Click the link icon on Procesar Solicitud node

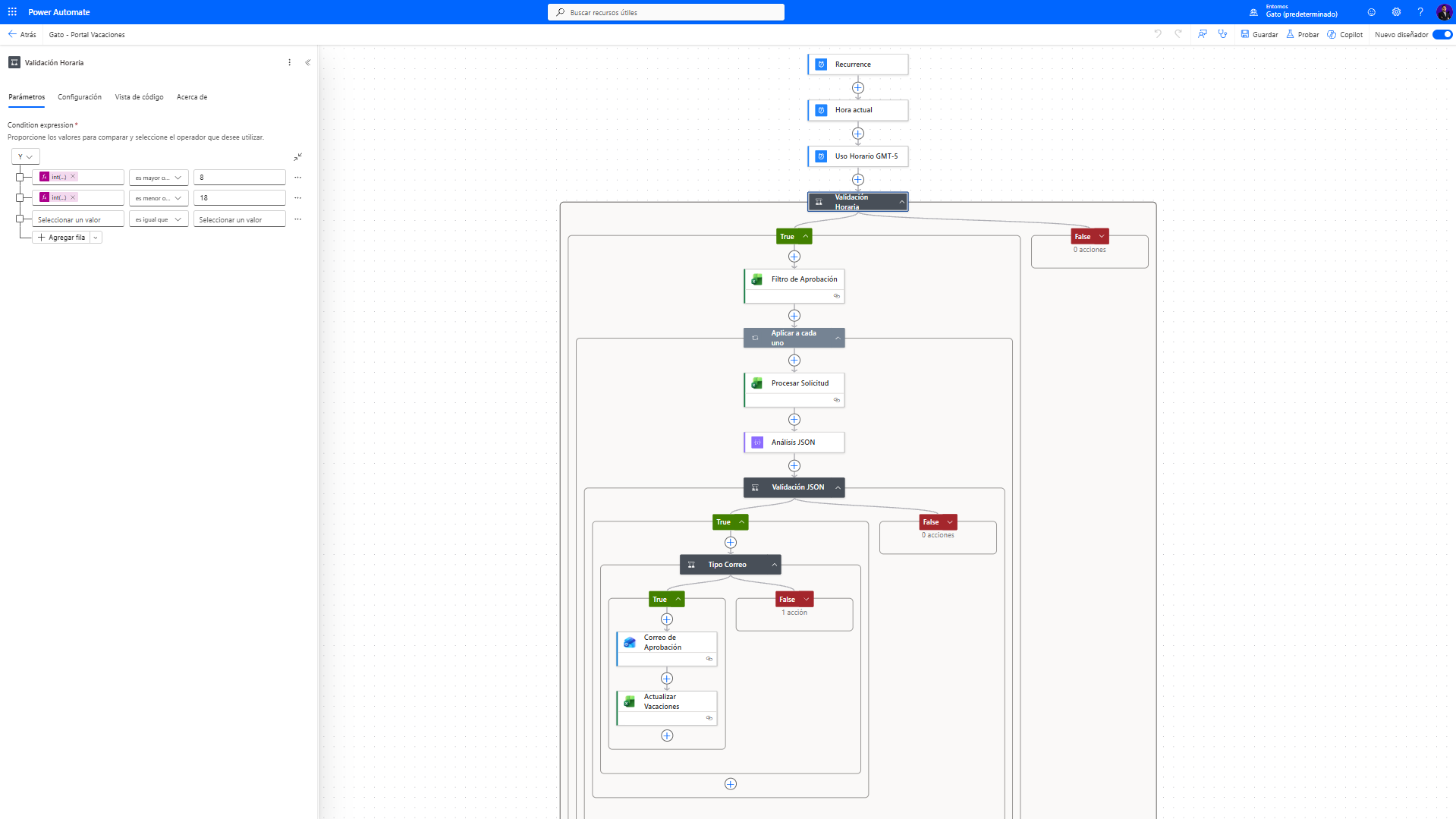(x=836, y=400)
